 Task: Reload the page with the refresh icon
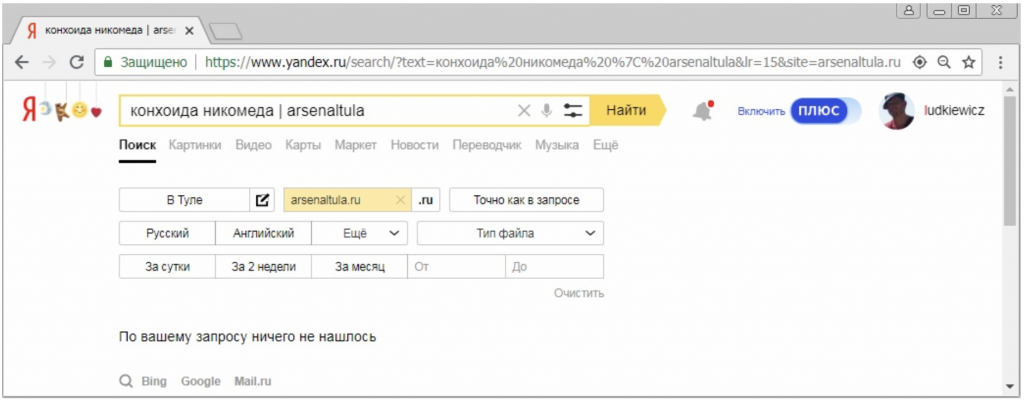point(76,63)
